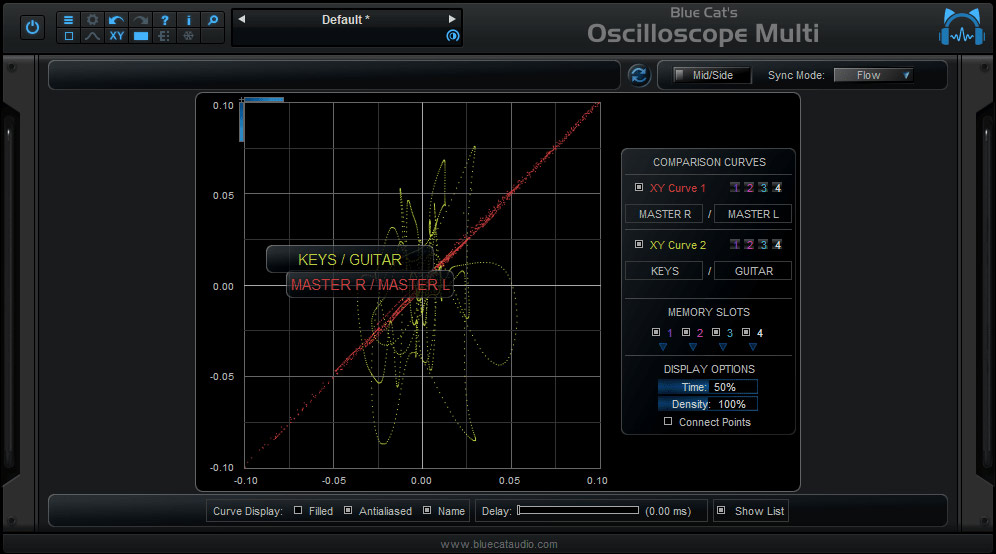This screenshot has width=996, height=554.
Task: Open help via question mark icon
Action: pyautogui.click(x=165, y=20)
